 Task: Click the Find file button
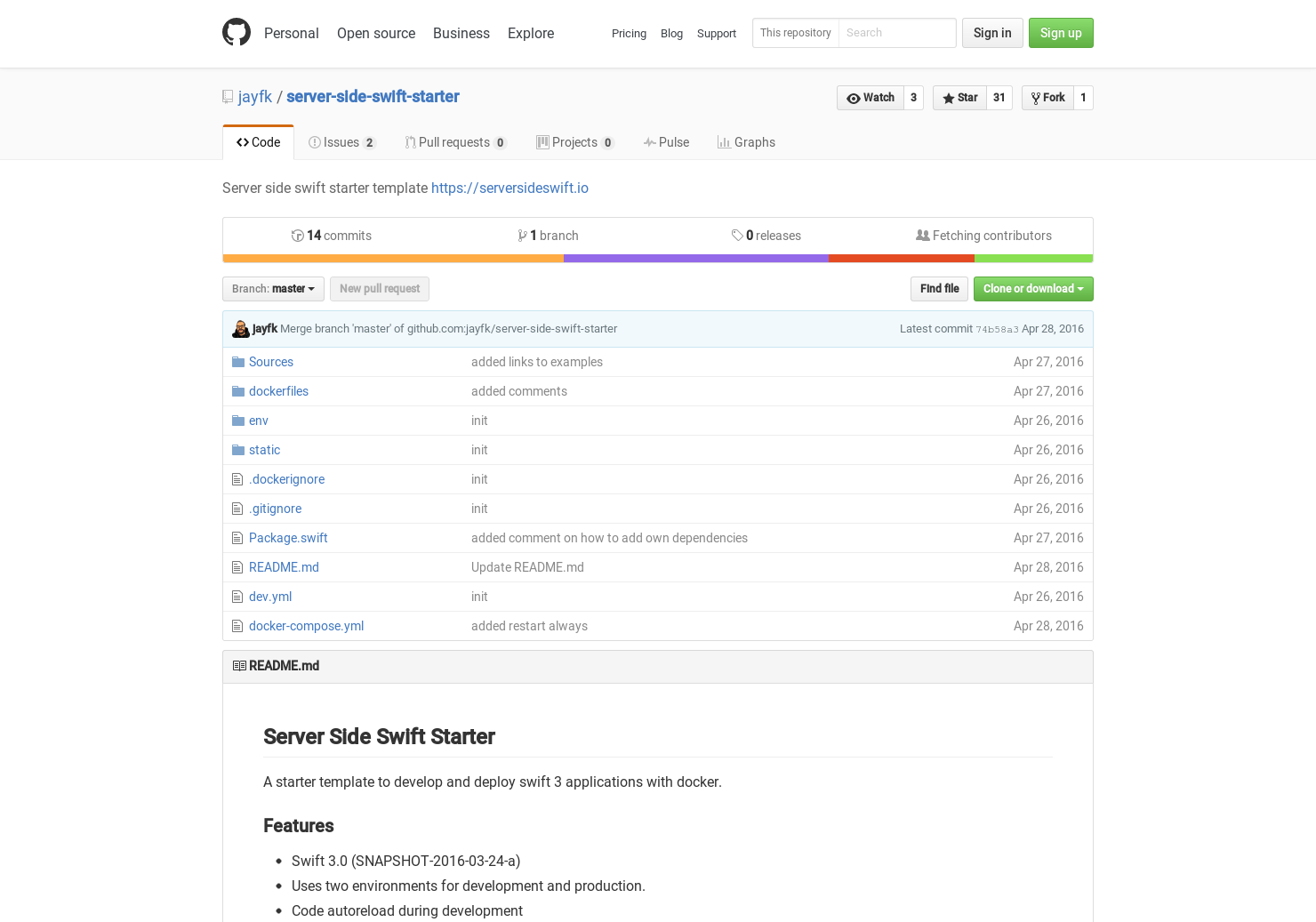point(939,289)
